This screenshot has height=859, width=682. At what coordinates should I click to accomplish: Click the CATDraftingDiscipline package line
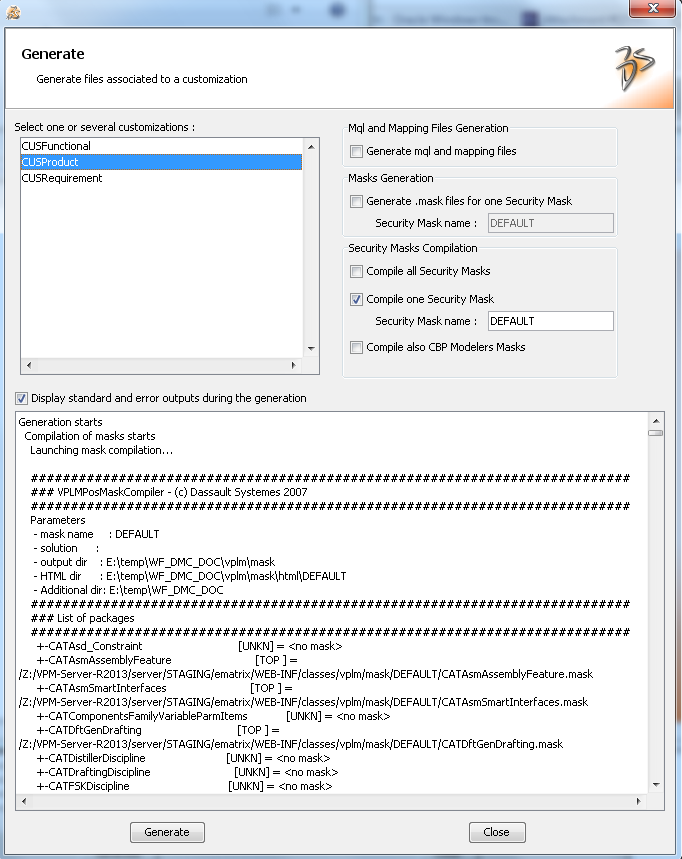(187, 772)
